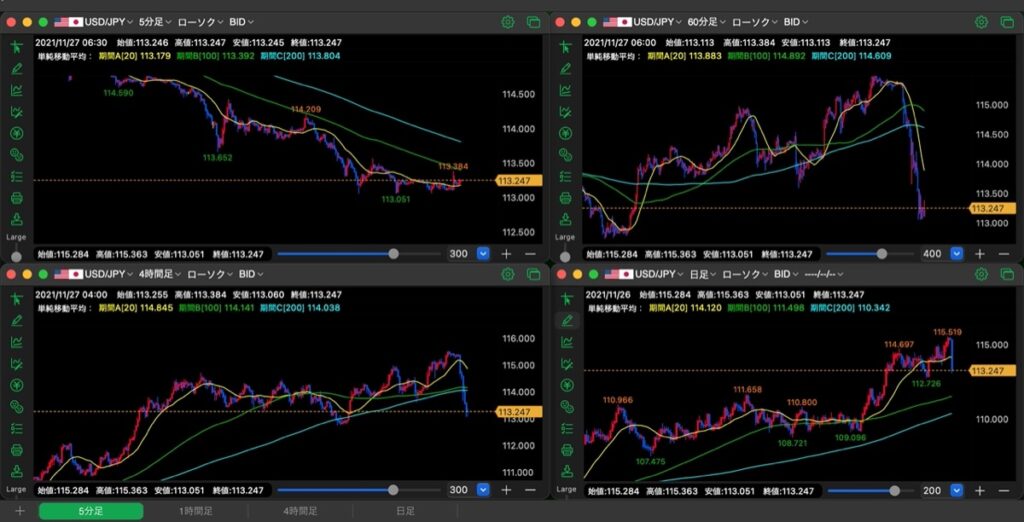Open the 5分足 timeframe dropdown
This screenshot has height=522, width=1024.
point(155,22)
